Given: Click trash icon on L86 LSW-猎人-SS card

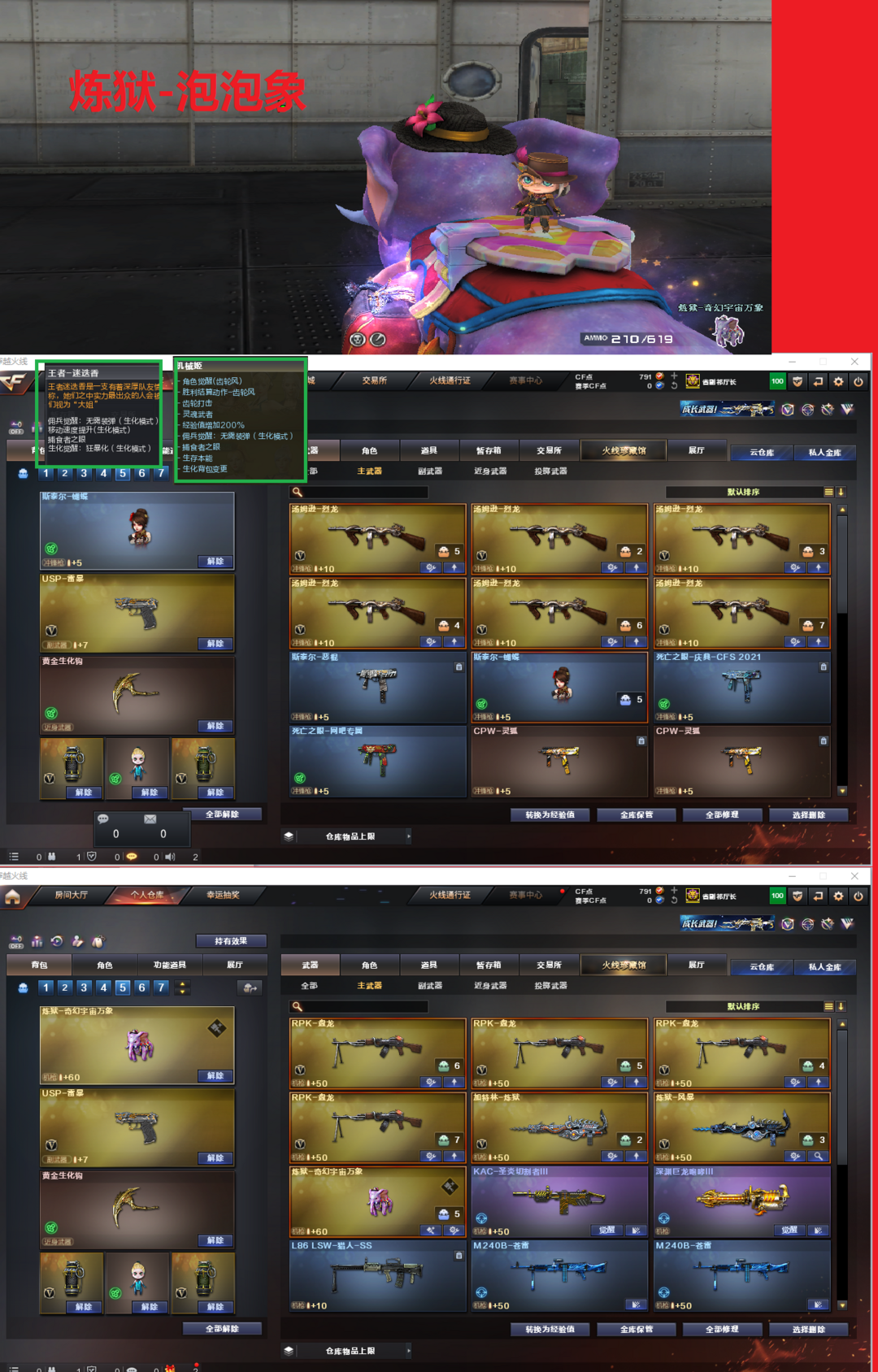Looking at the screenshot, I should (x=459, y=1255).
